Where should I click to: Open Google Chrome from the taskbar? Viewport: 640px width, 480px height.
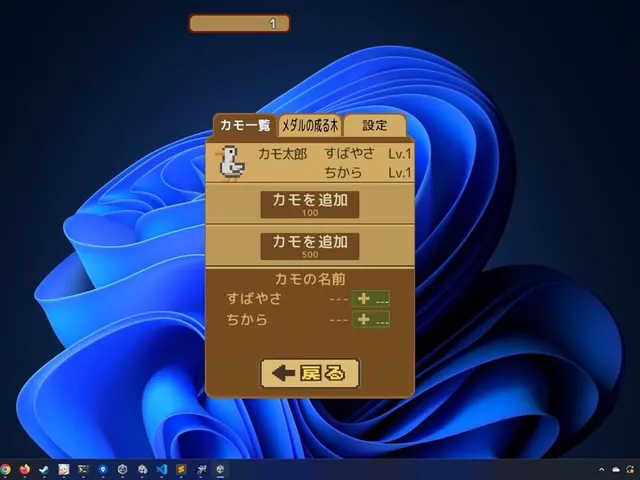coord(5,470)
